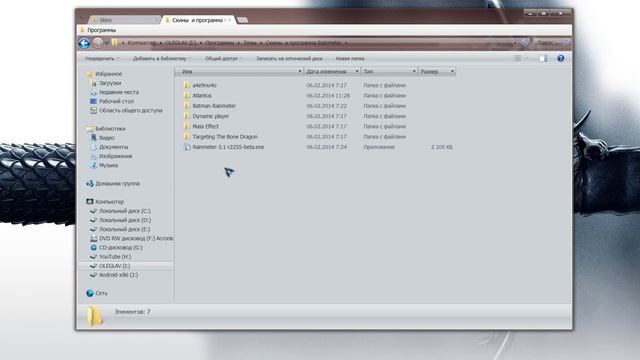Screen dimensions: 640x360
Task: Open the Недавние места sidebar icon
Action: click(x=93, y=92)
